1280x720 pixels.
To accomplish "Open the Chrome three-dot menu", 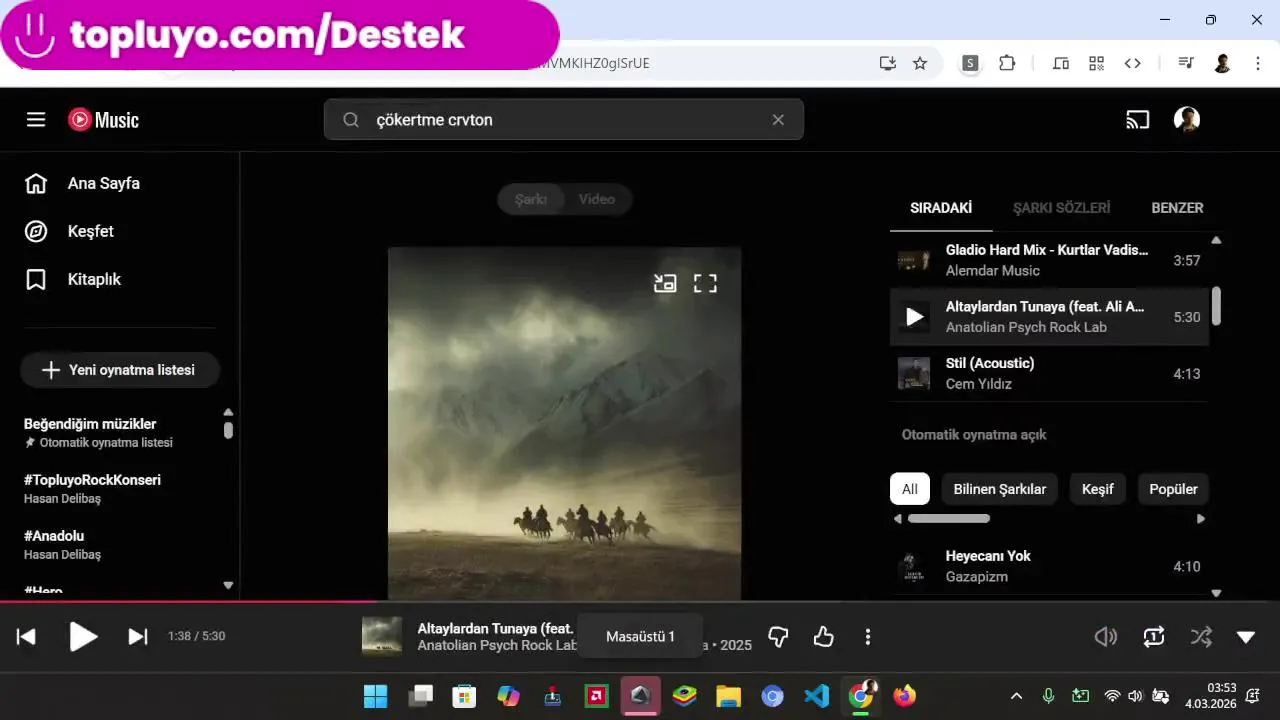I will 1258,63.
